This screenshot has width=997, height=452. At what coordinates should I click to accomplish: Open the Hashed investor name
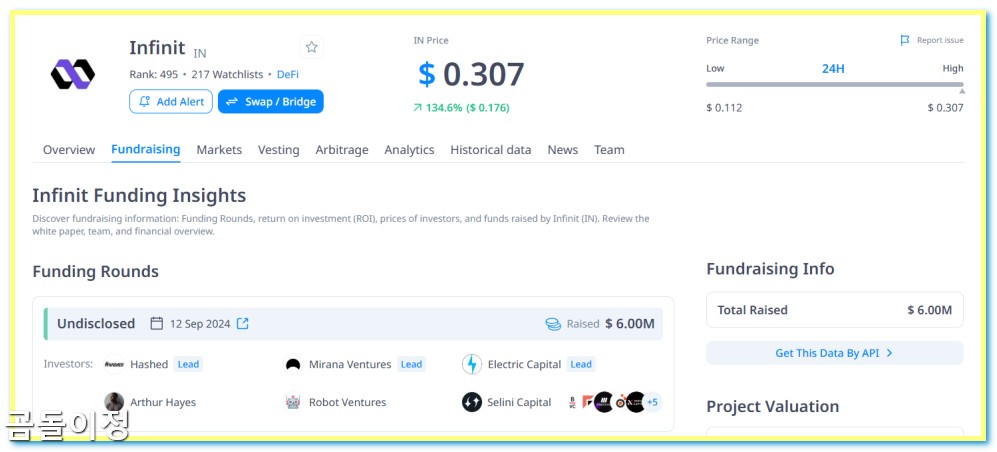[149, 364]
